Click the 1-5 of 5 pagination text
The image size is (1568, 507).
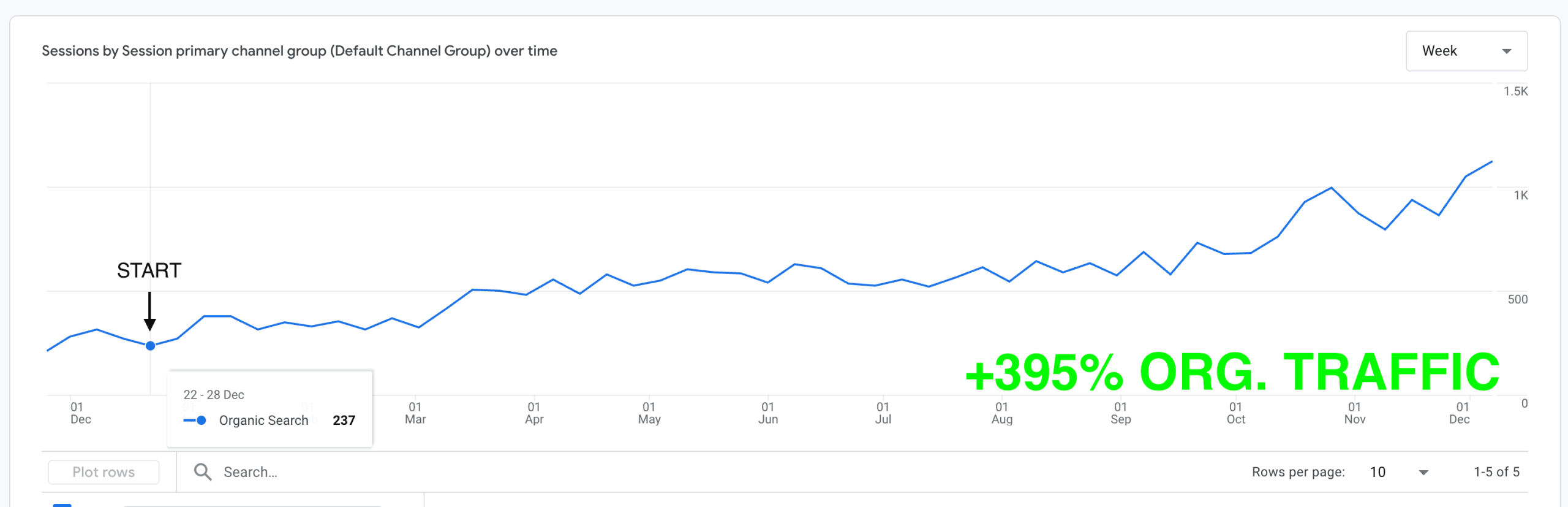(x=1496, y=471)
